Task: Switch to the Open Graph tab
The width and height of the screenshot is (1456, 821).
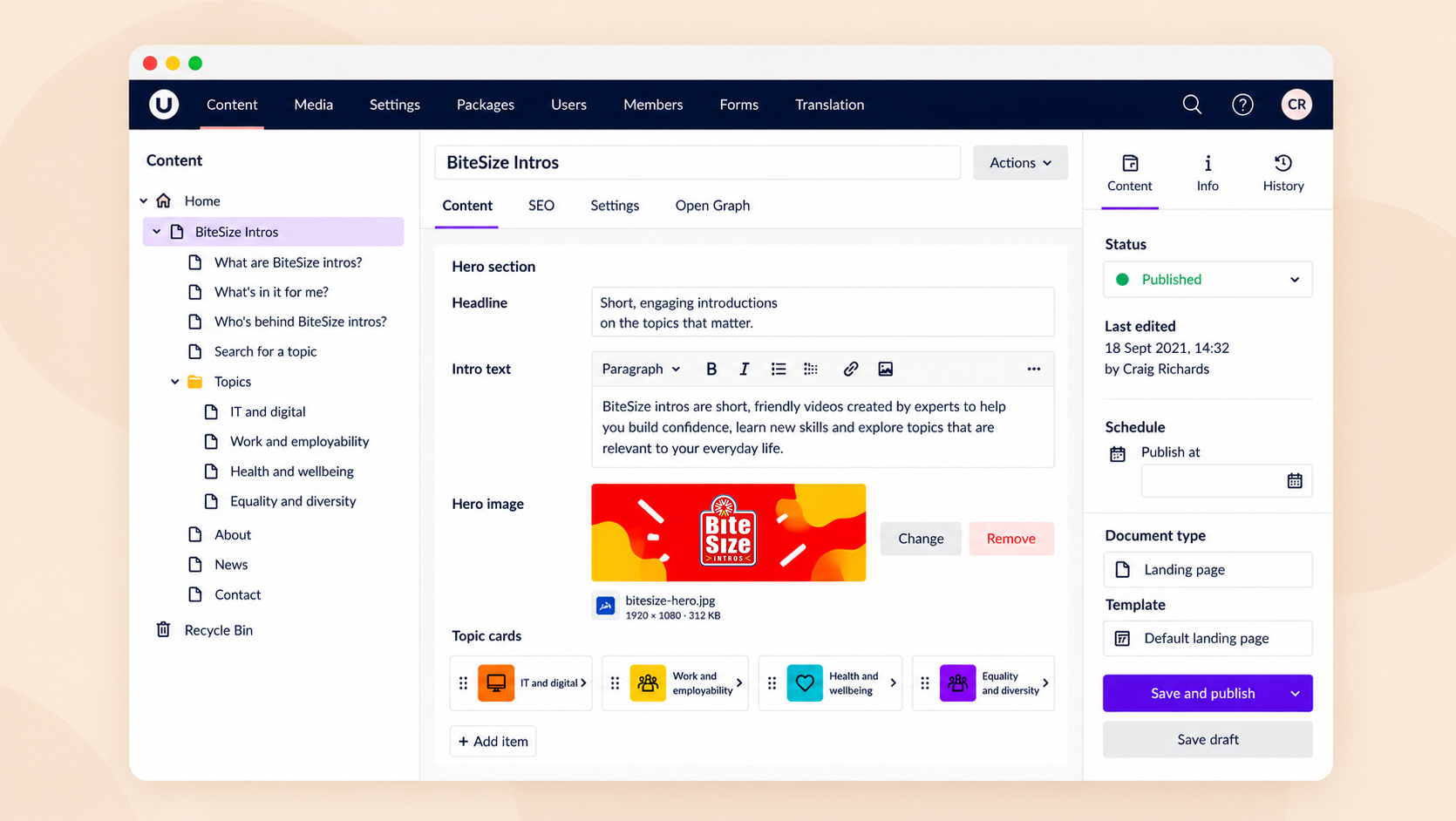Action: (712, 206)
